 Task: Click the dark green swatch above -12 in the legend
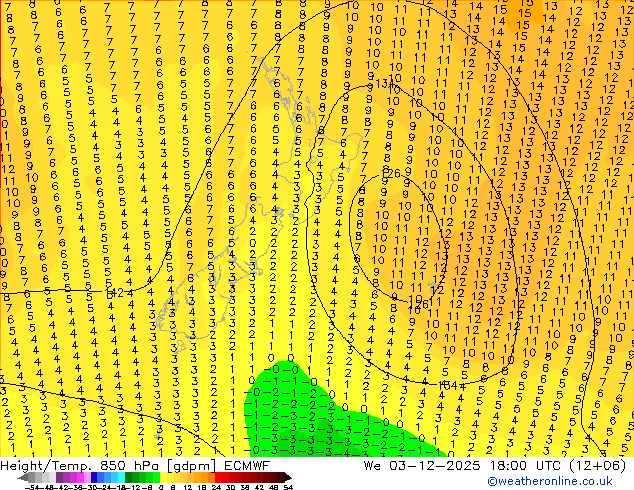tap(129, 477)
